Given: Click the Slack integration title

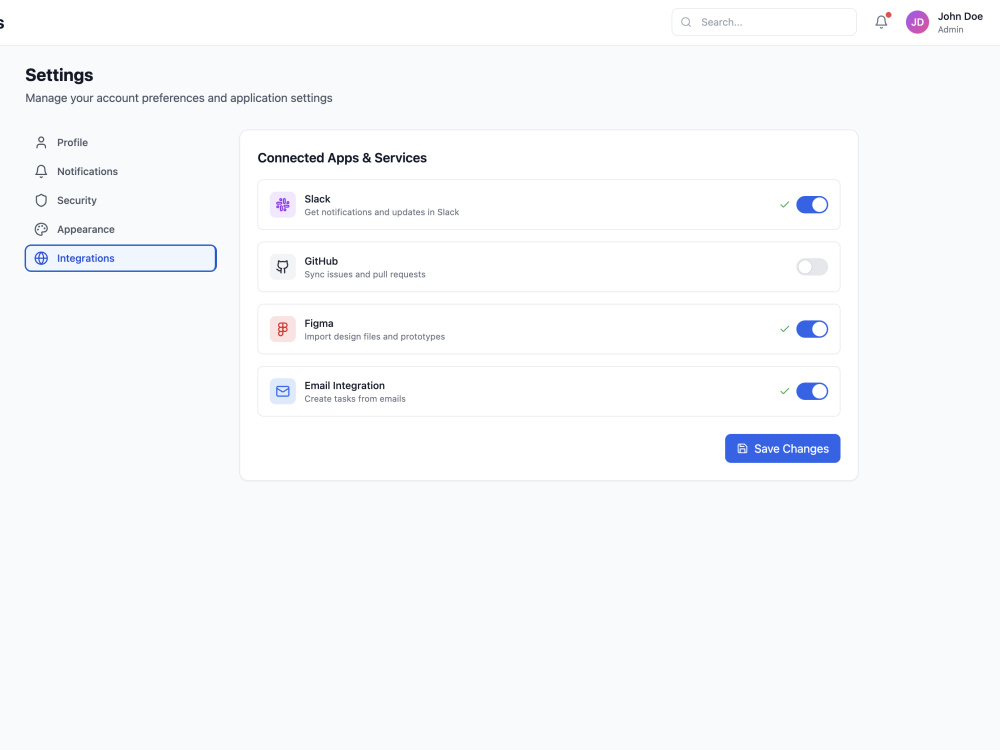Looking at the screenshot, I should (x=317, y=199).
